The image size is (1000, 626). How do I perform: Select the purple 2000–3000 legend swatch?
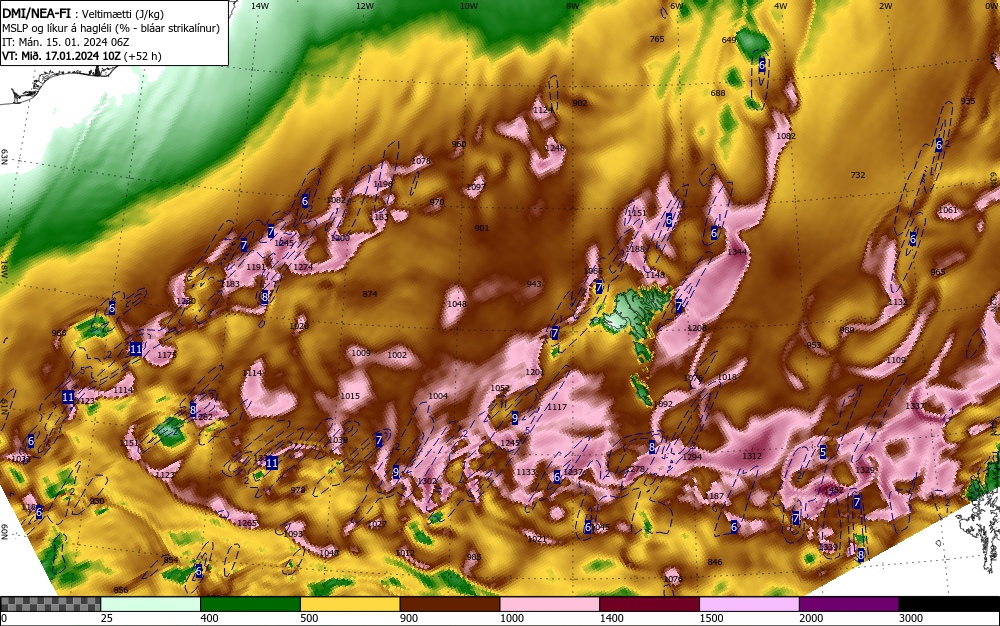pos(849,604)
